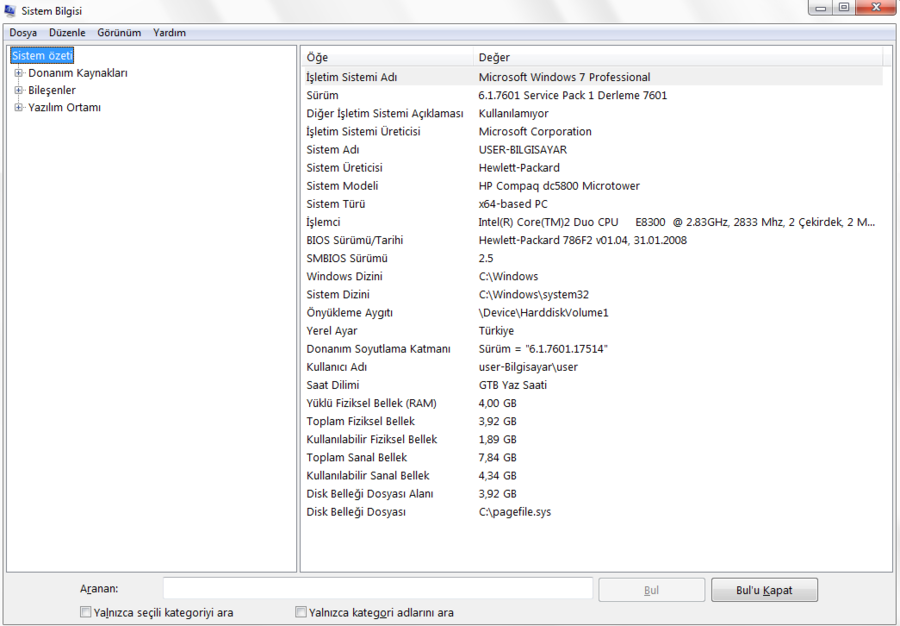Select the Önyükleme Aygıtı row label
Image resolution: width=900 pixels, height=626 pixels.
click(349, 313)
